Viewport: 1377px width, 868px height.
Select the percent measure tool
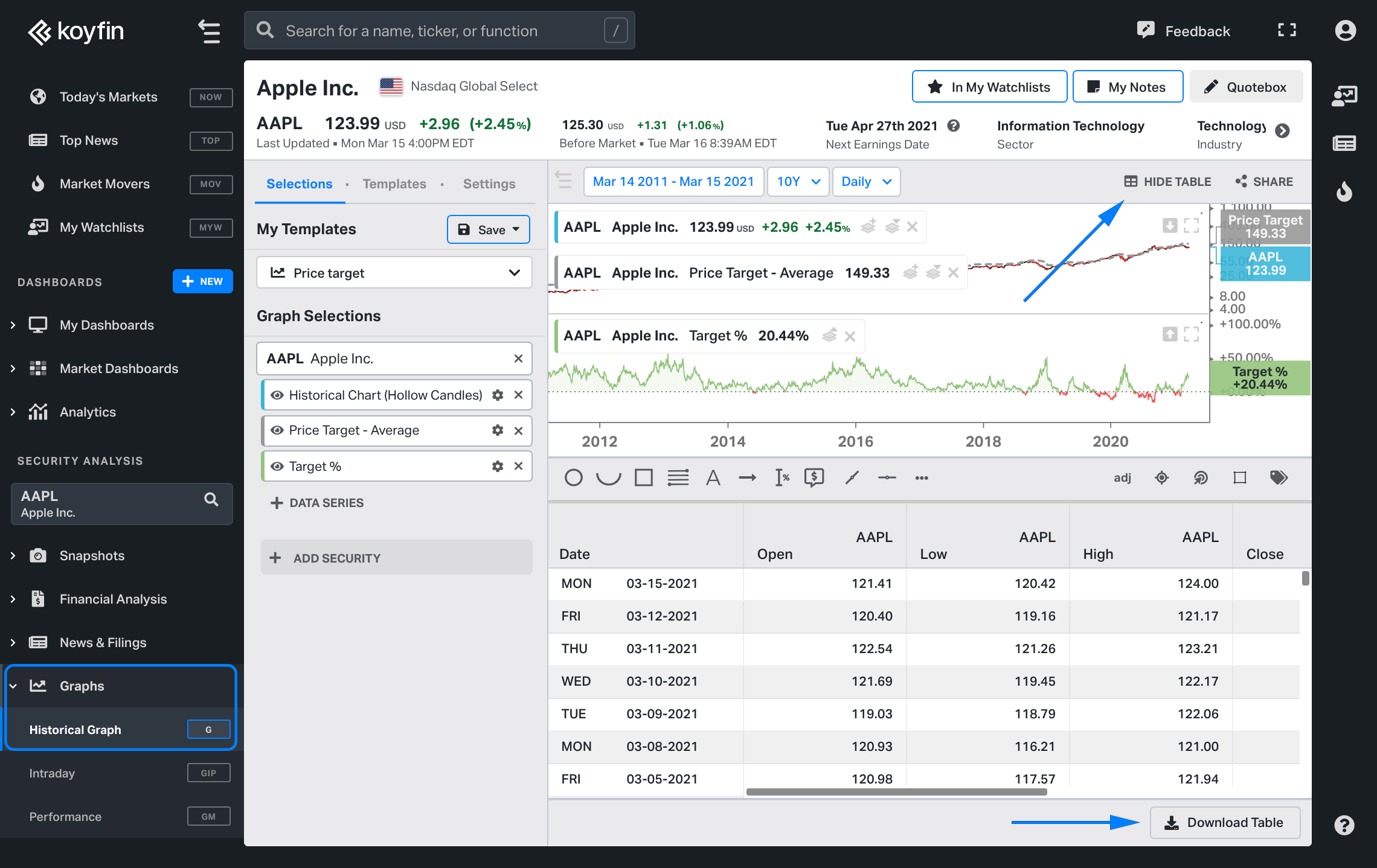[782, 478]
